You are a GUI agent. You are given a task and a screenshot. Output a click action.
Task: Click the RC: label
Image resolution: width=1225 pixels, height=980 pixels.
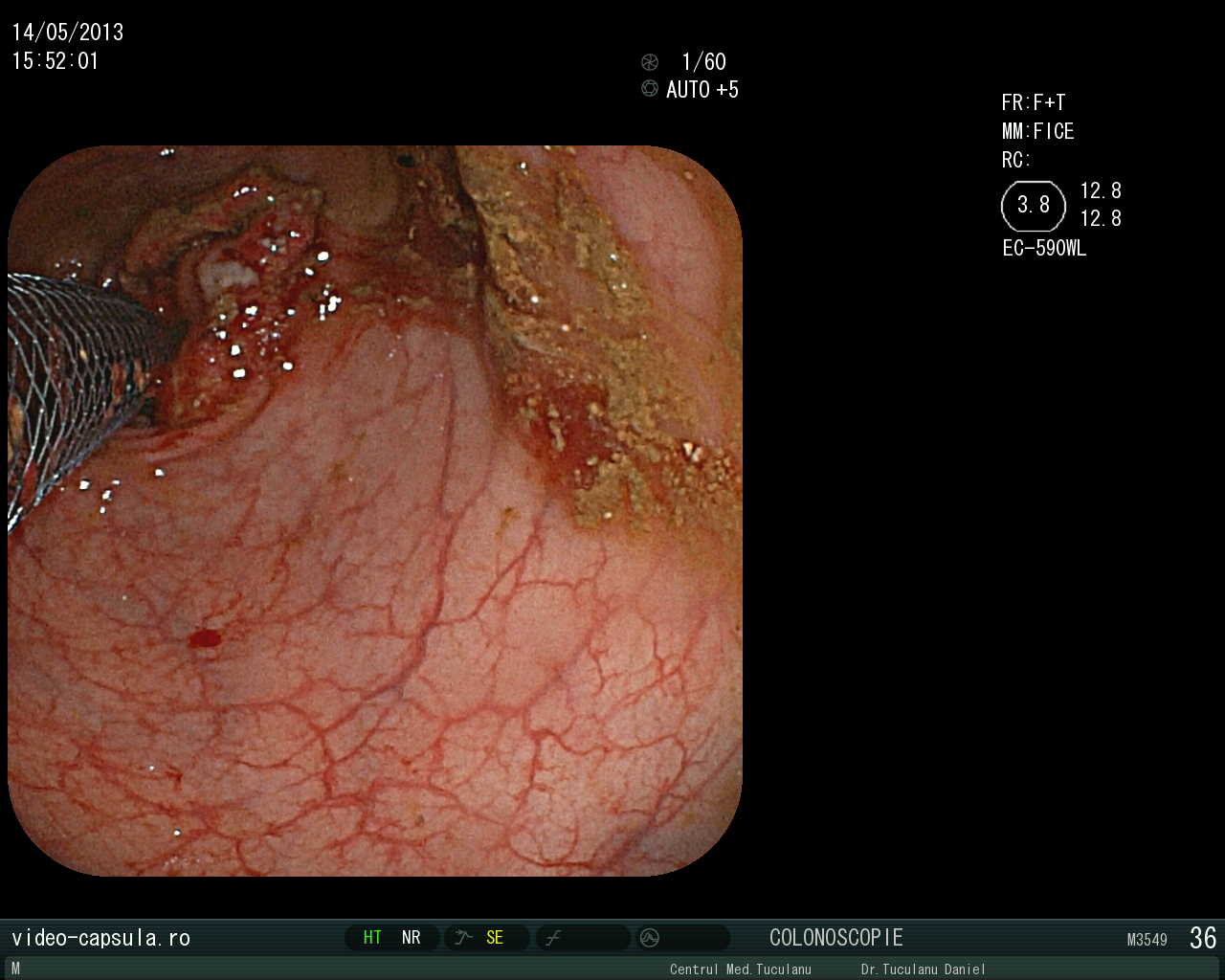(x=1016, y=160)
